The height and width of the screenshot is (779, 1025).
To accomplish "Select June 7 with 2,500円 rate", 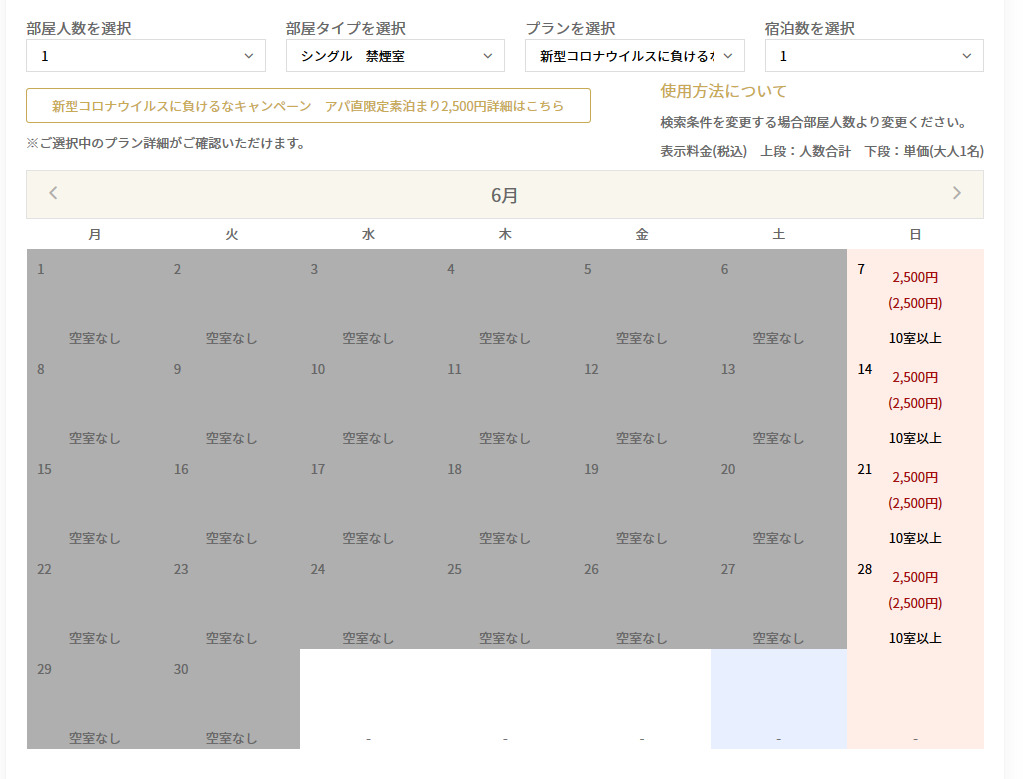I will point(914,298).
